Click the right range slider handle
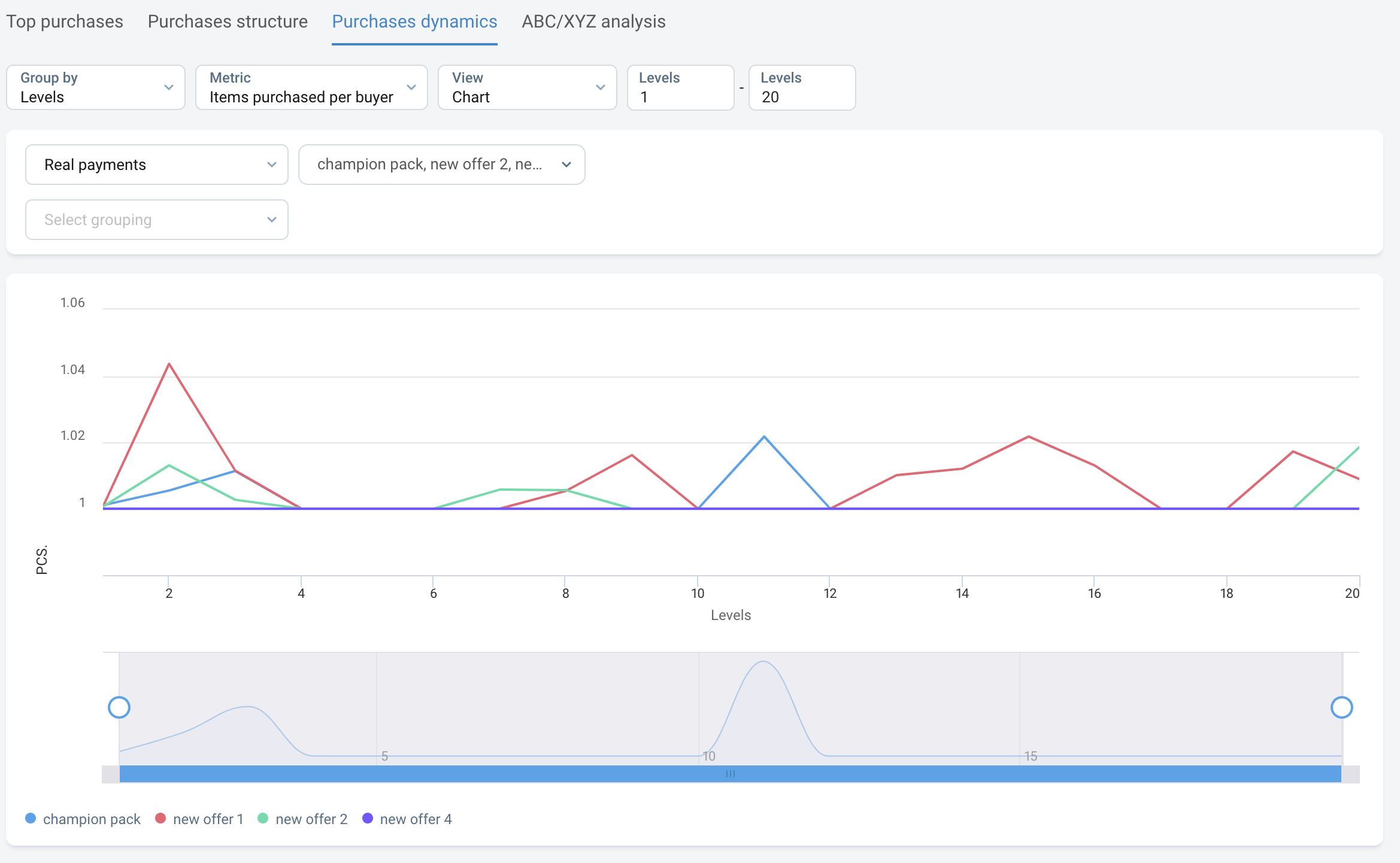This screenshot has width=1400, height=863. pyautogui.click(x=1341, y=707)
